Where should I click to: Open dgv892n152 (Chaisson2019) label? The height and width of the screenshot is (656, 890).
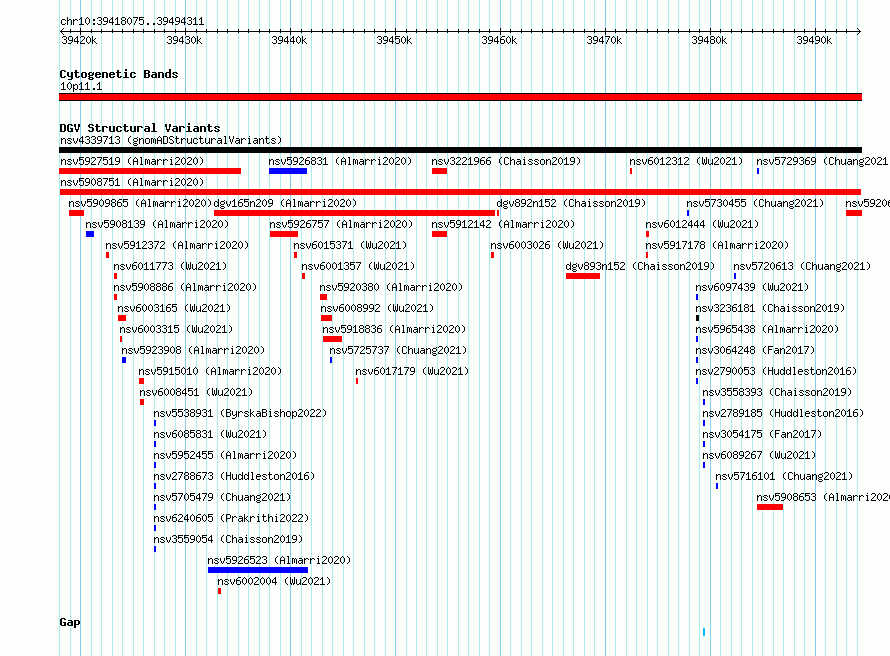click(x=571, y=203)
